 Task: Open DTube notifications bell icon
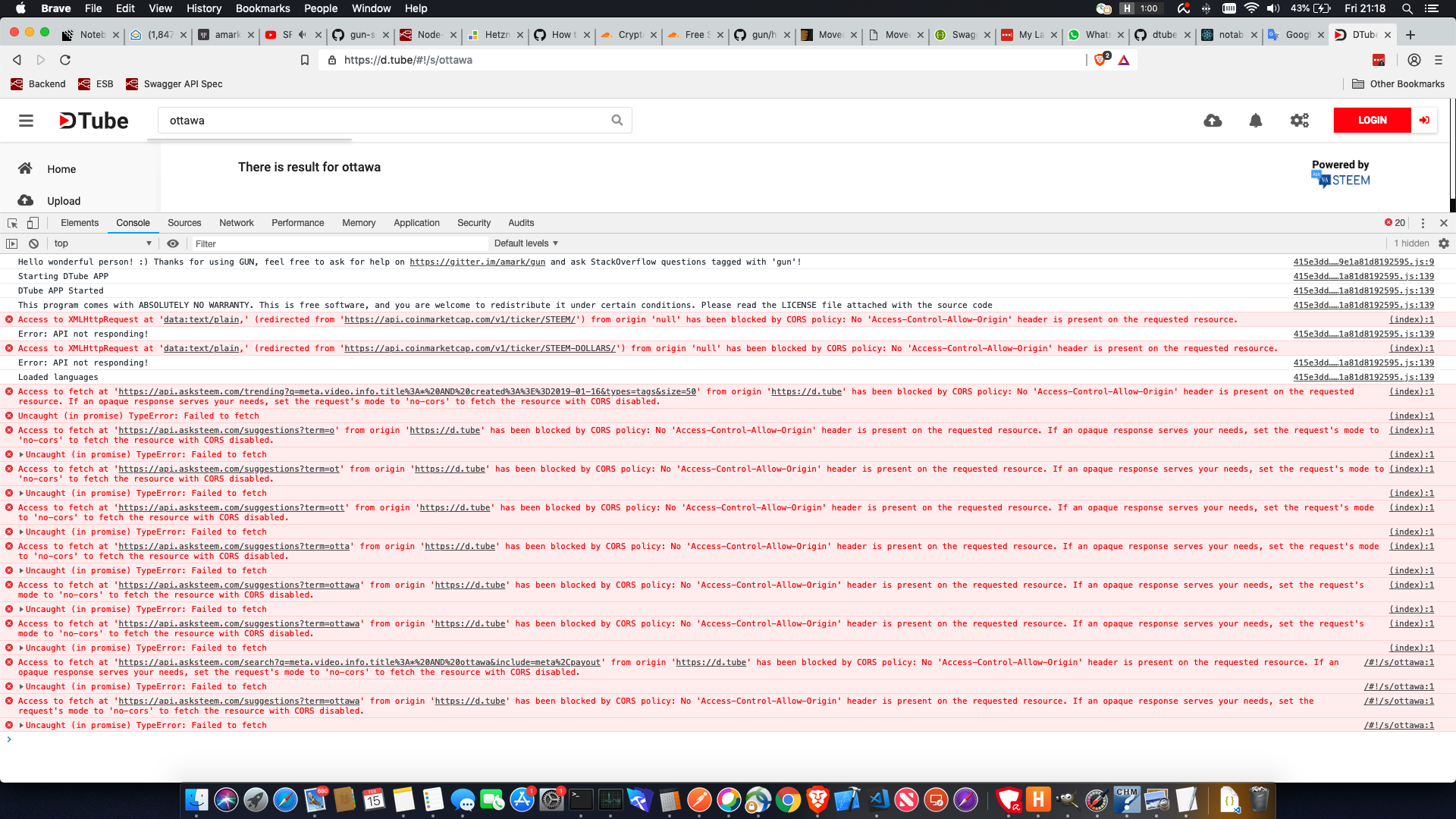[1255, 120]
